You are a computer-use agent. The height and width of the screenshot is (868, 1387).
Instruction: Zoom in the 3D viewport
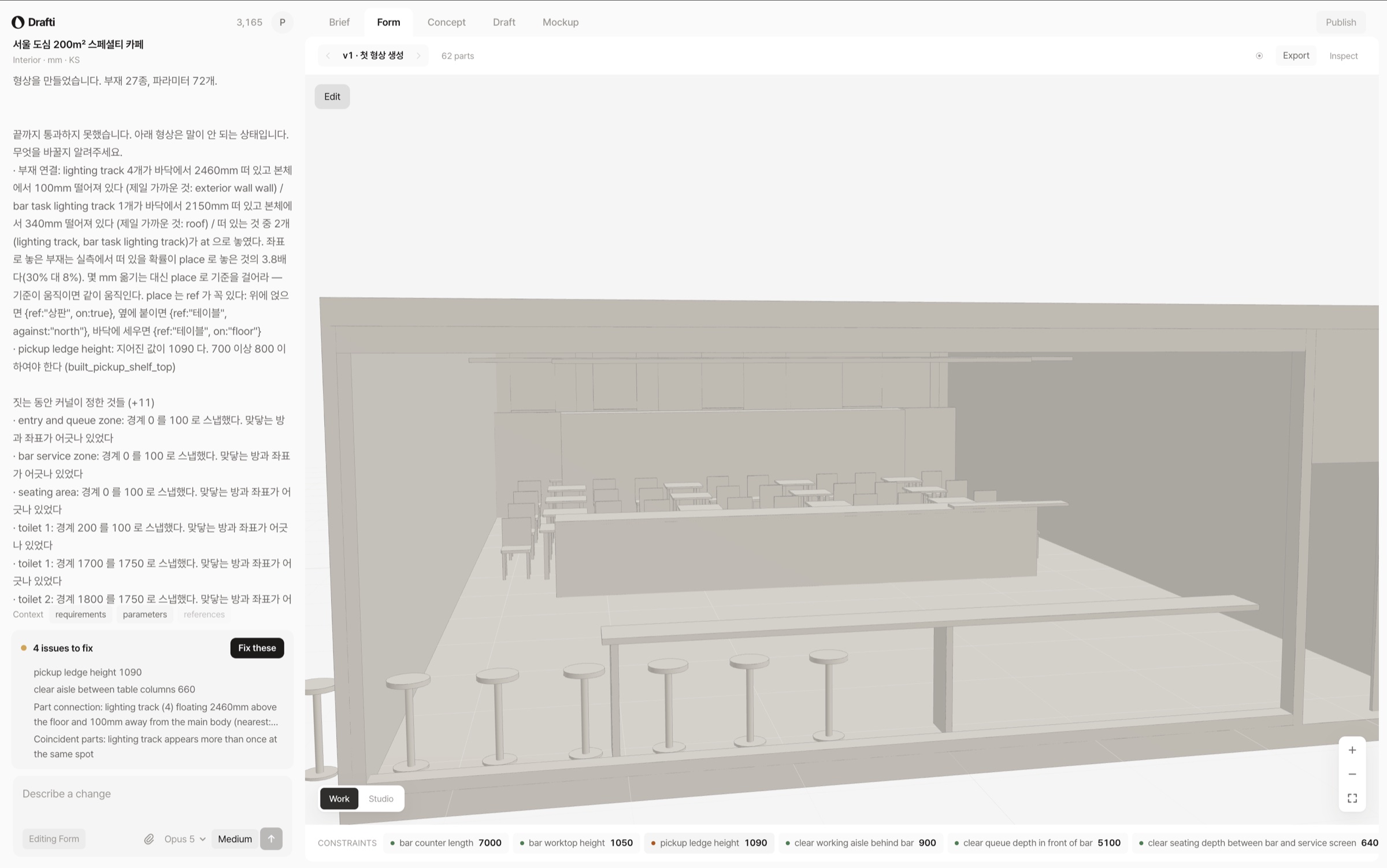pyautogui.click(x=1352, y=750)
